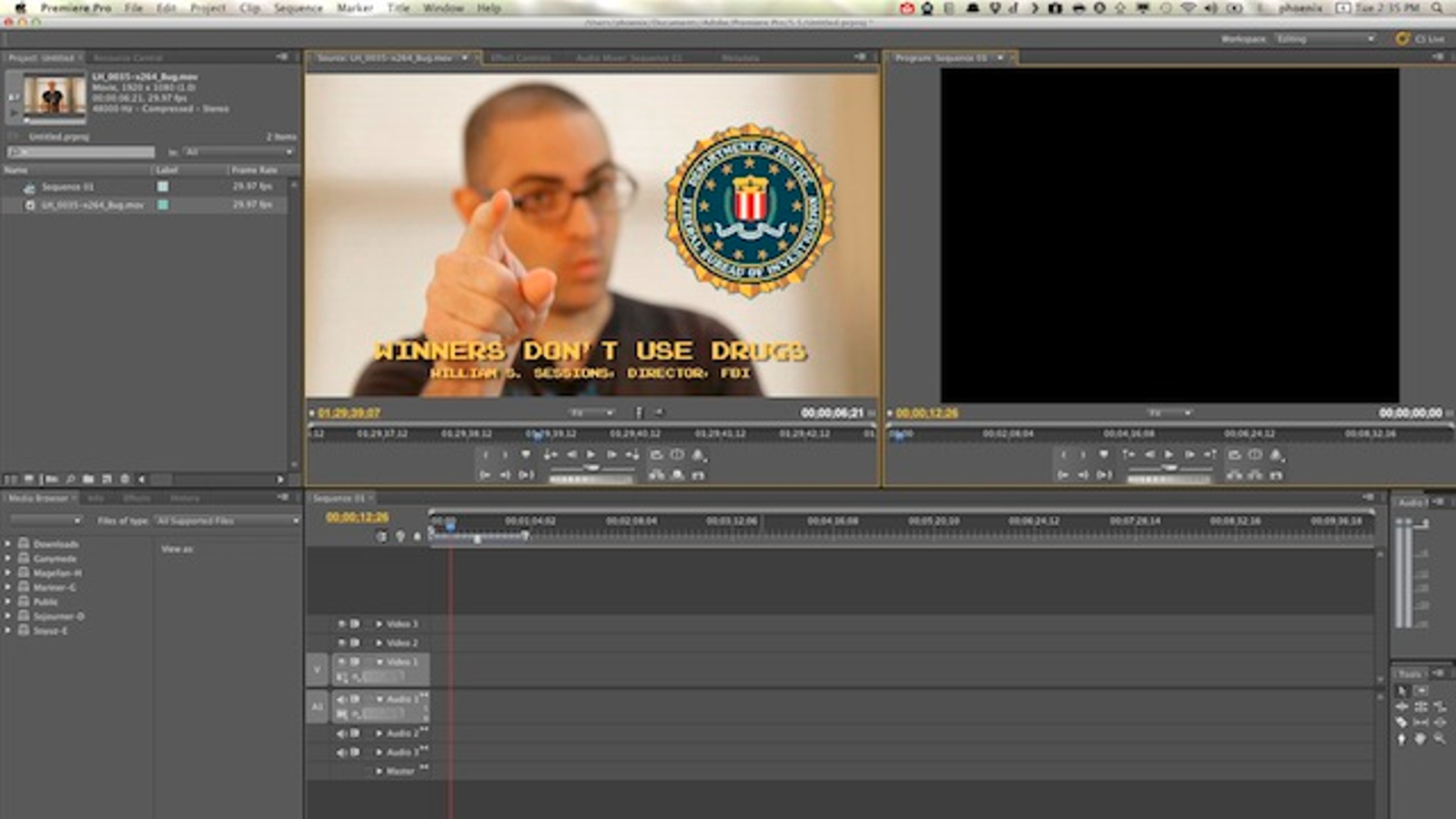This screenshot has height=819, width=1456.
Task: Open Files of type dropdown
Action: click(227, 521)
